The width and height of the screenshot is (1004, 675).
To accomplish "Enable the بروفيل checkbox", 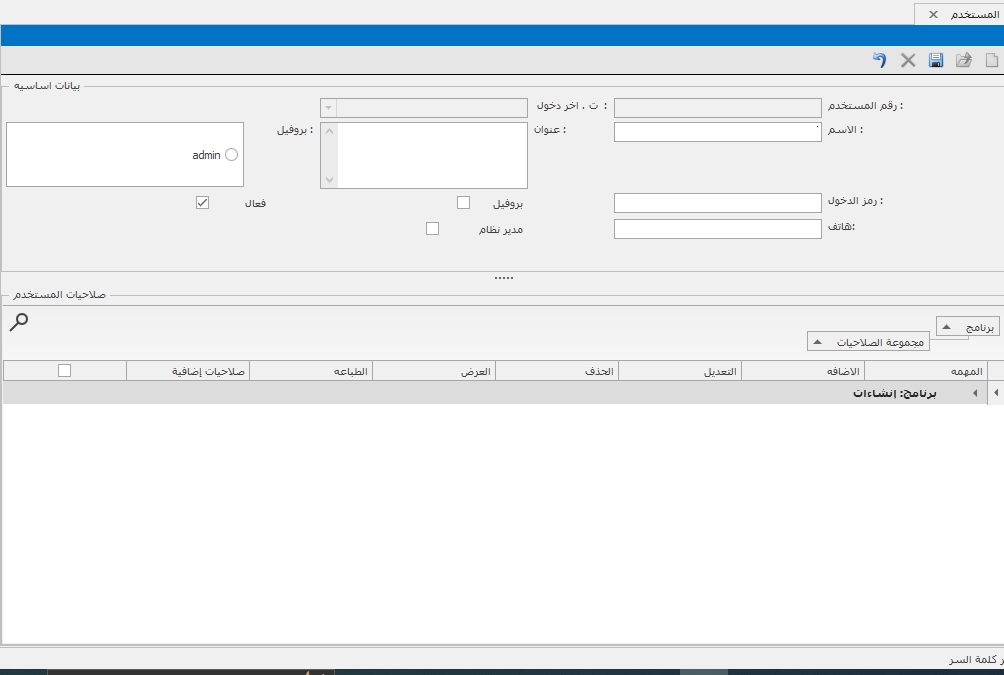I will pos(463,203).
